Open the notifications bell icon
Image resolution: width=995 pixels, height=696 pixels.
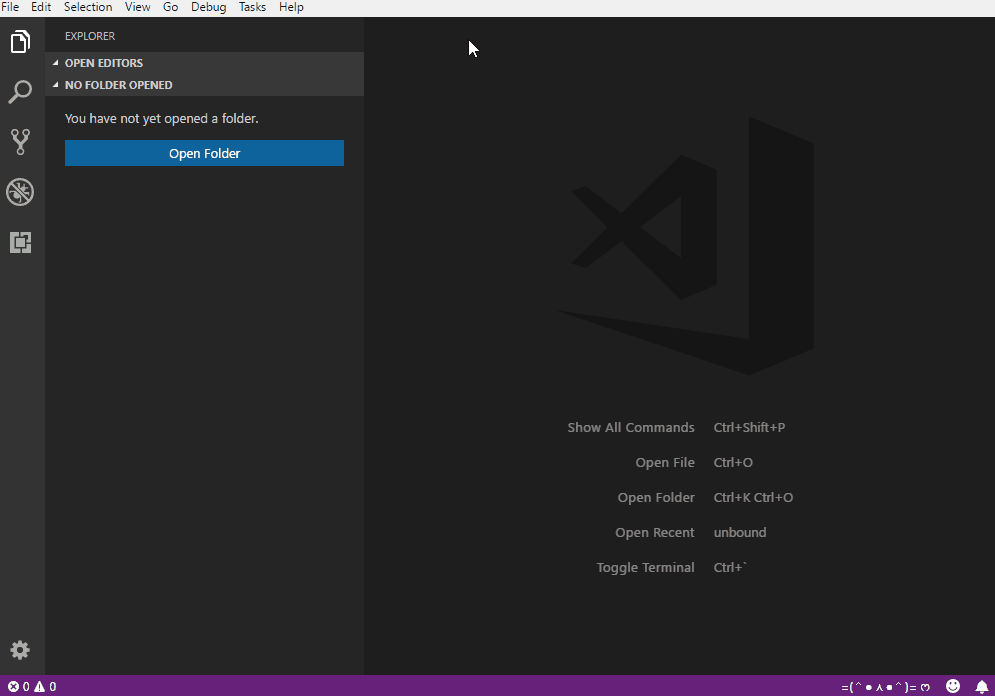tap(982, 686)
